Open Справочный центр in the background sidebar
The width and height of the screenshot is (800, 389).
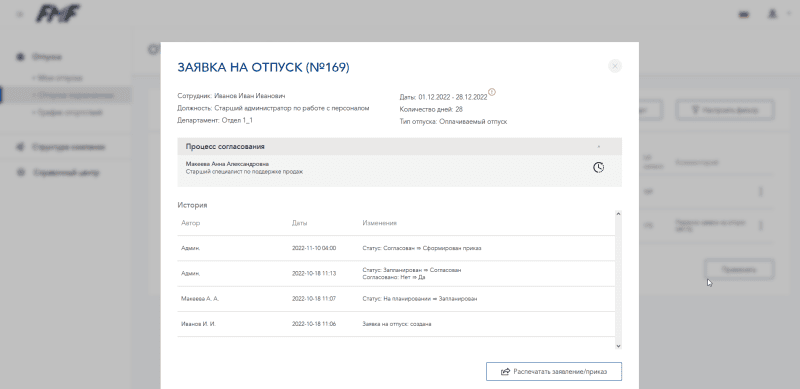click(x=66, y=173)
